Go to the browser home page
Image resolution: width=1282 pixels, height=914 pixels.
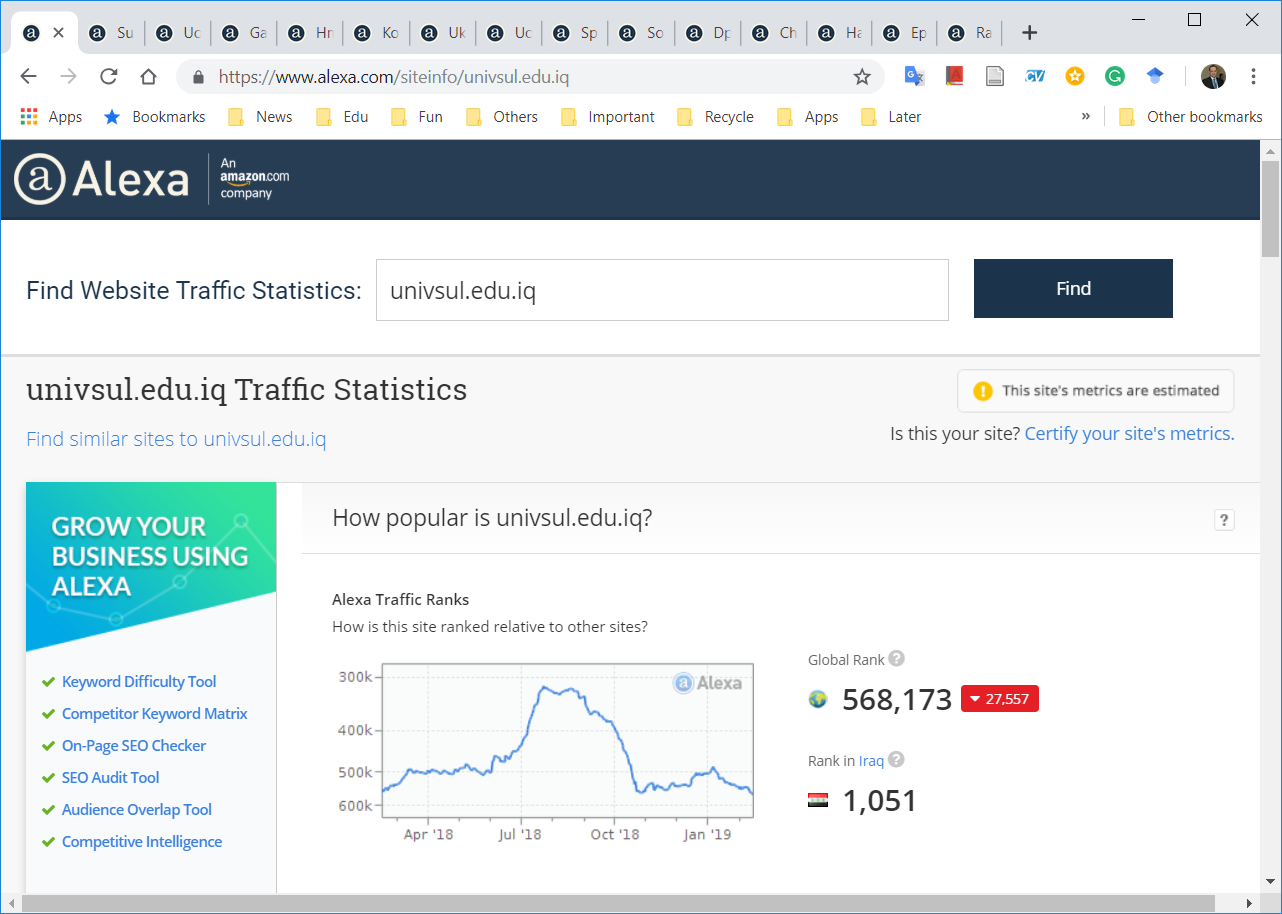tap(149, 77)
